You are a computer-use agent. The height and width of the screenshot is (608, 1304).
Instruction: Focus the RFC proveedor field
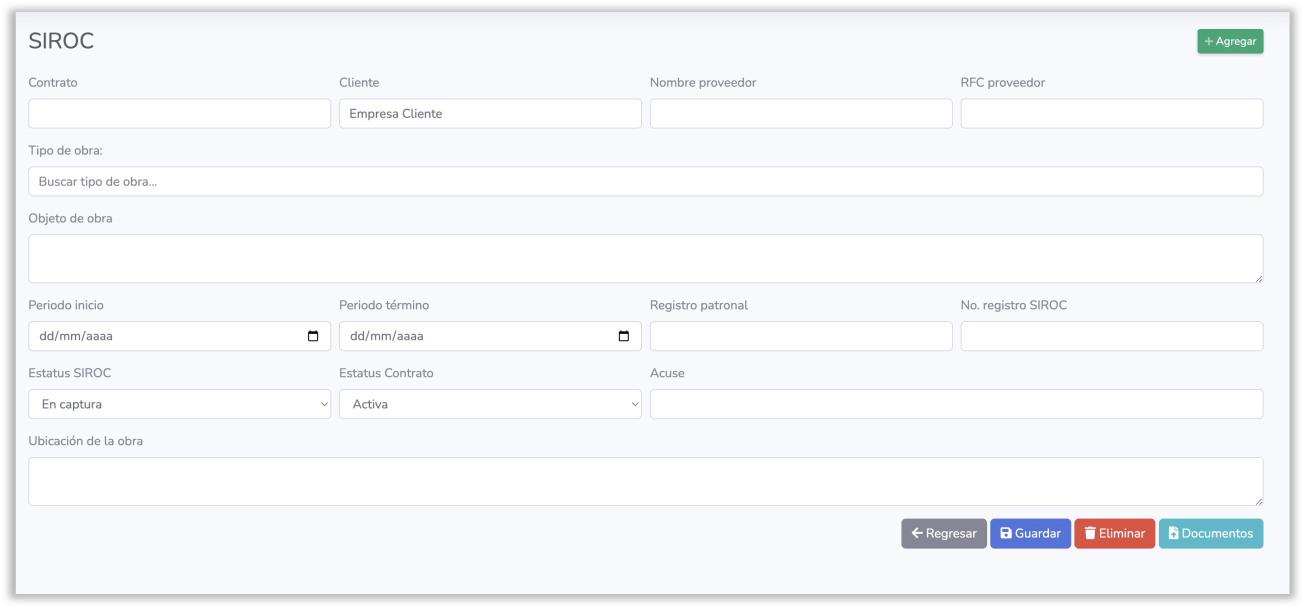pyautogui.click(x=1111, y=113)
